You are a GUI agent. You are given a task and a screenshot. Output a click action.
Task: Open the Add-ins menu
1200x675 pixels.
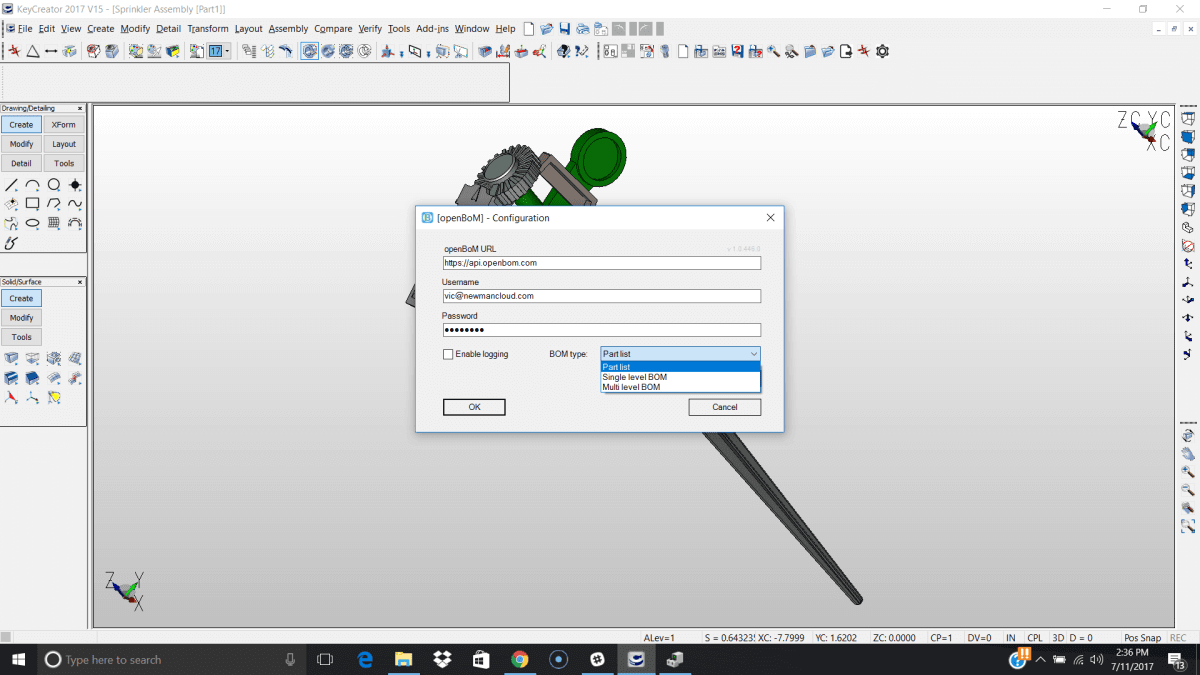click(x=433, y=29)
